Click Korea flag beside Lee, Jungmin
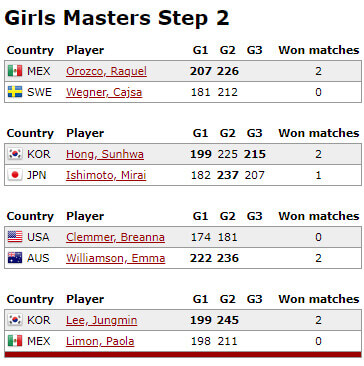Image resolution: width=364 pixels, height=366 pixels. [x=15, y=320]
